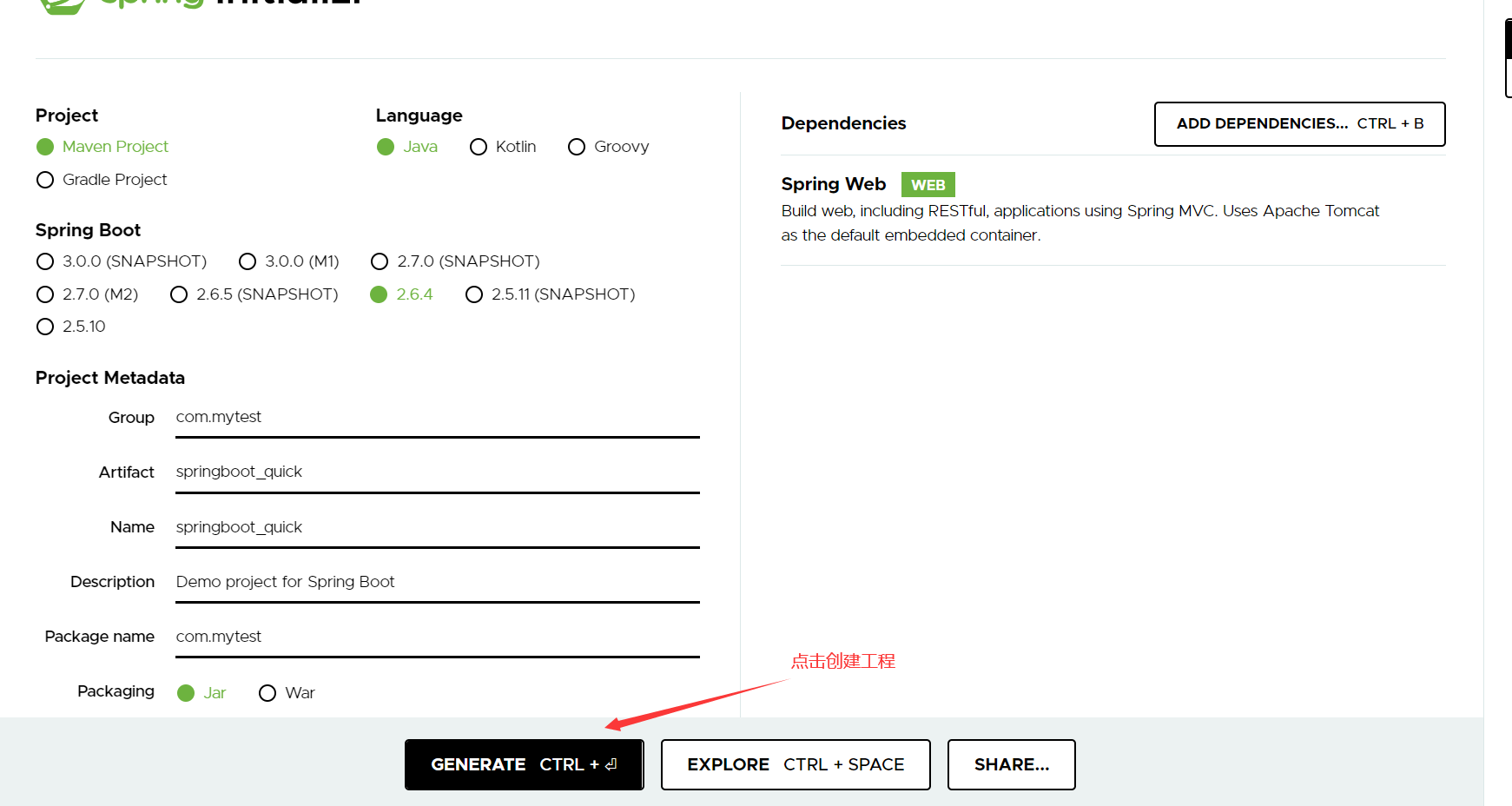This screenshot has height=806, width=1512.
Task: Switch language to Kotlin
Action: coord(479,147)
